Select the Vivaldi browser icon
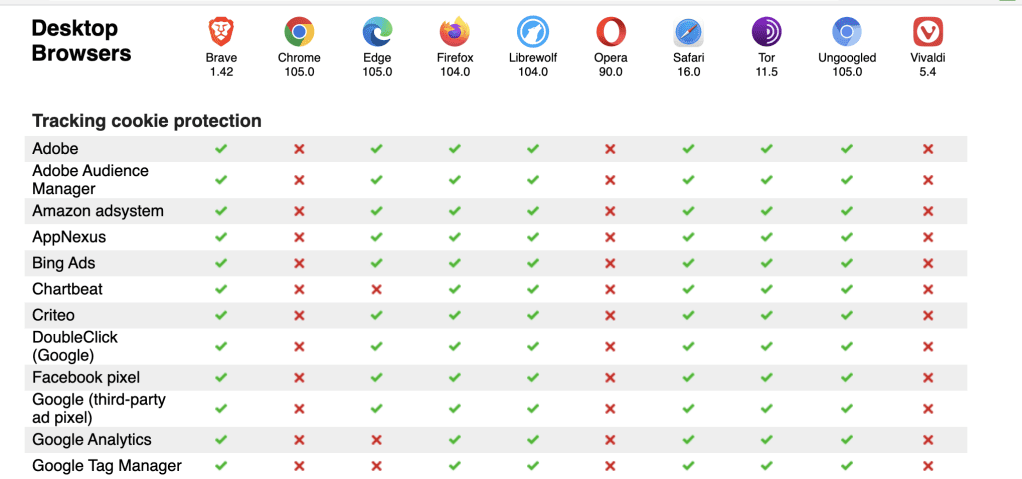This screenshot has height=479, width=1022. [x=927, y=32]
